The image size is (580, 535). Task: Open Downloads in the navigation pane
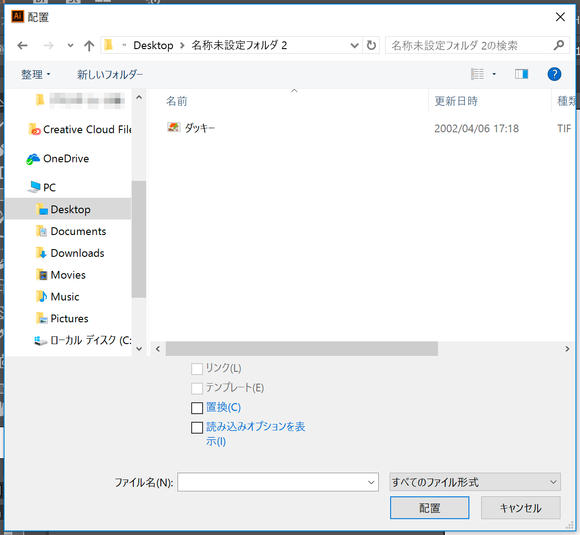pyautogui.click(x=70, y=253)
